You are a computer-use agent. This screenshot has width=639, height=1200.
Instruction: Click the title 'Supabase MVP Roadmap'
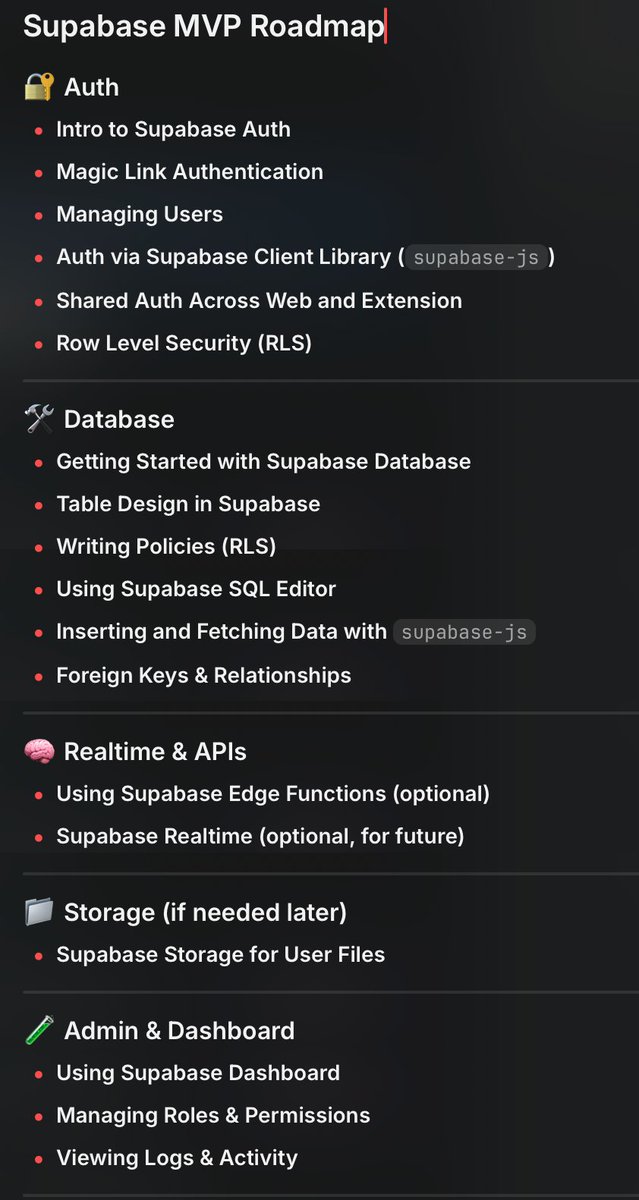coord(204,26)
